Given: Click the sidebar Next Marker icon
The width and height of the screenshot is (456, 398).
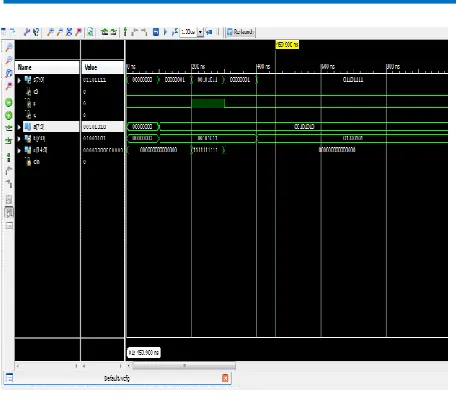Looking at the screenshot, I should click(x=9, y=183).
